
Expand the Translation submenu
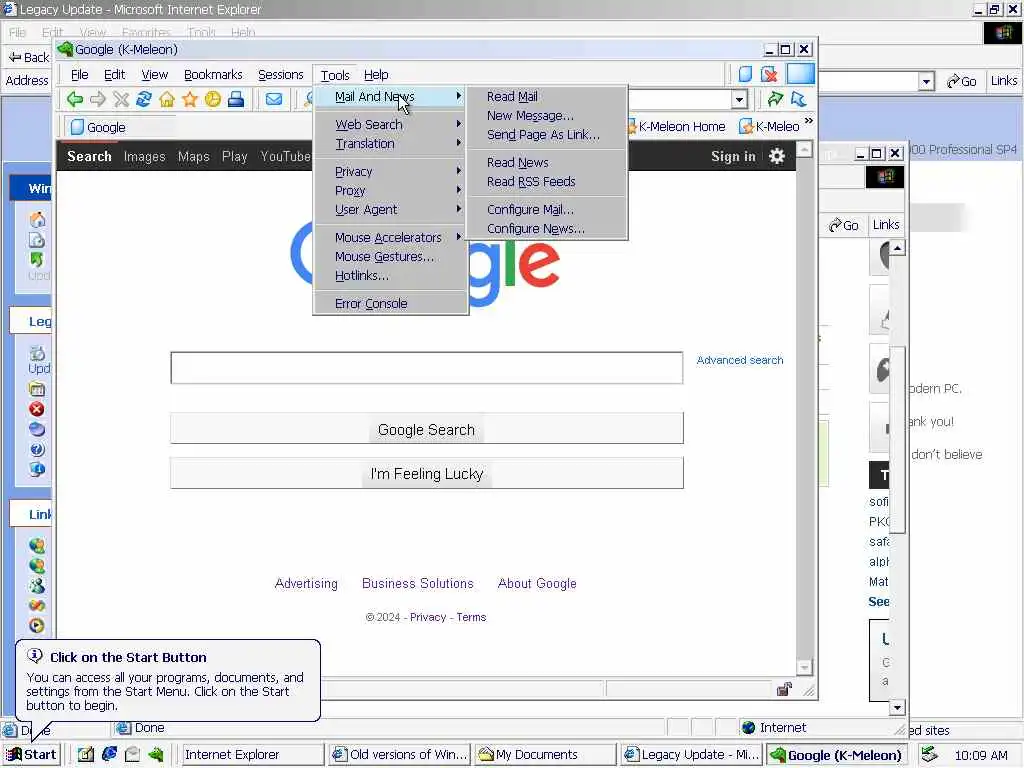(390, 143)
